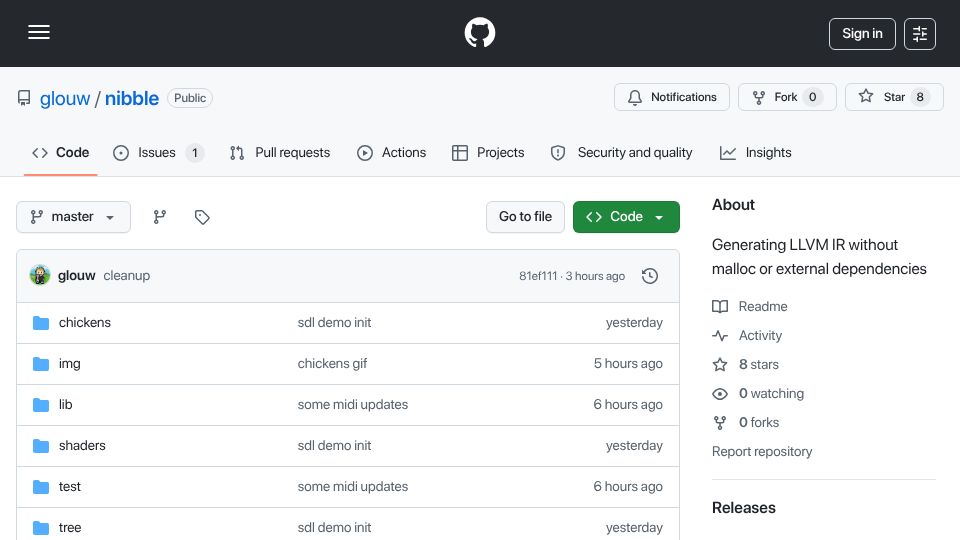Click the Sign in button
The image size is (960, 540).
[x=862, y=34]
